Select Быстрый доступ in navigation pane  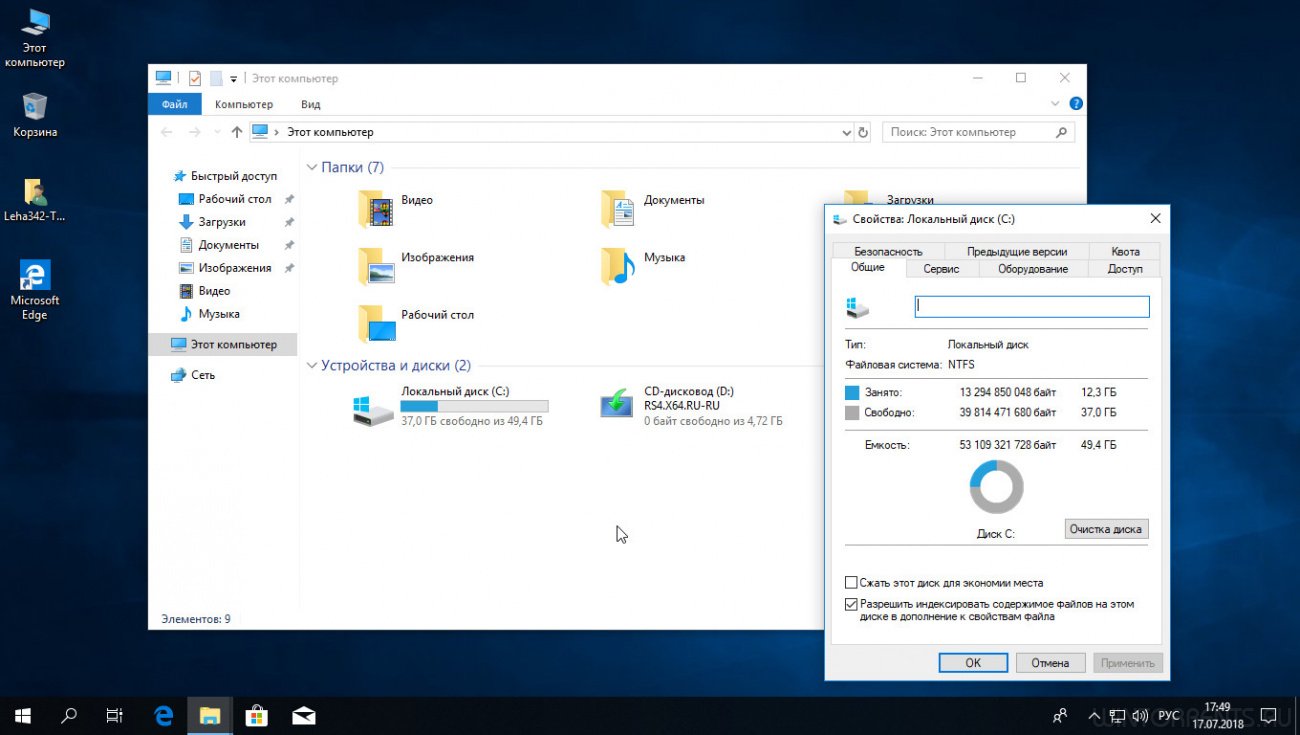[224, 176]
